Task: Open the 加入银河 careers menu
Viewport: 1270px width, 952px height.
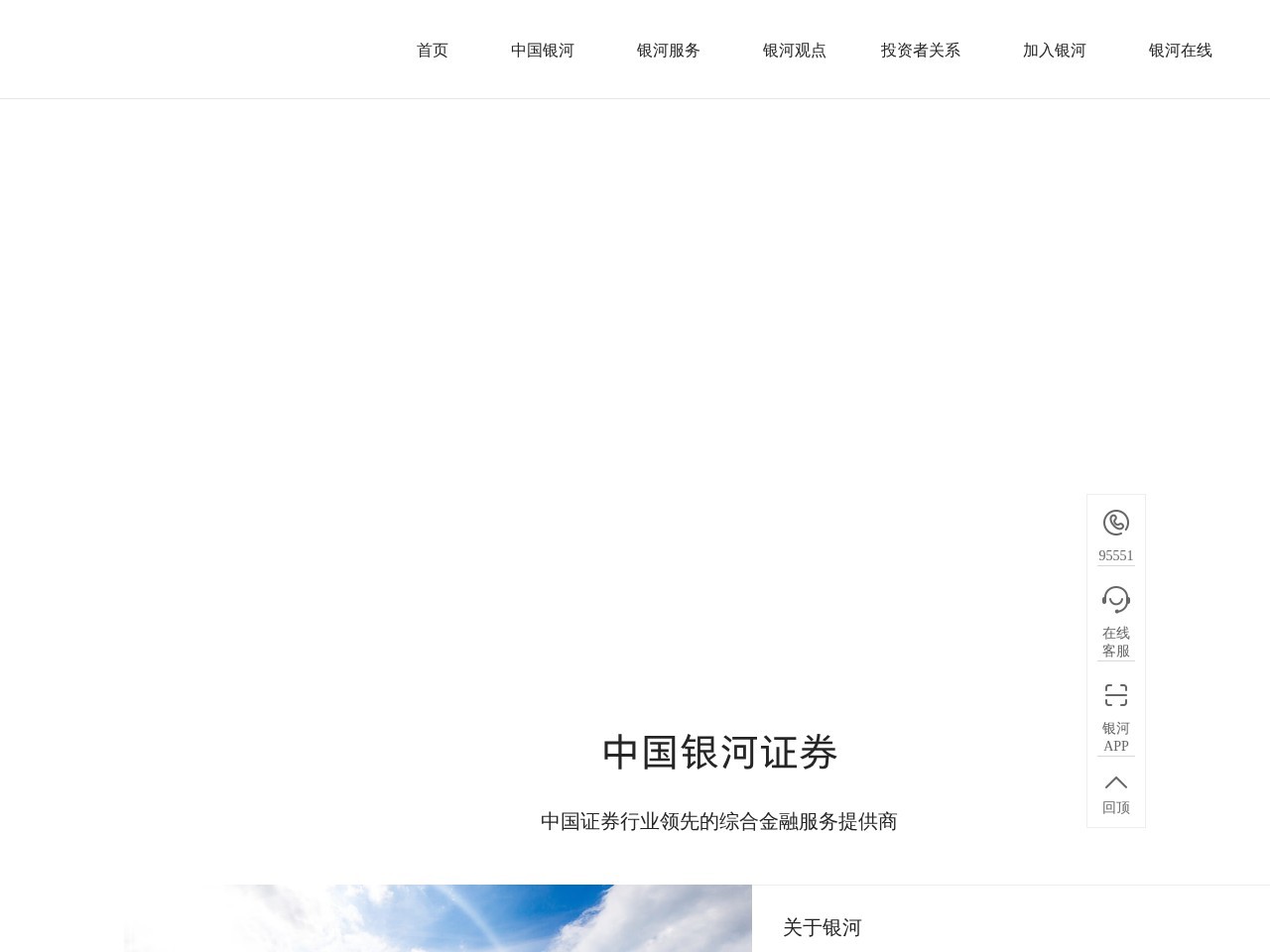Action: point(1055,51)
